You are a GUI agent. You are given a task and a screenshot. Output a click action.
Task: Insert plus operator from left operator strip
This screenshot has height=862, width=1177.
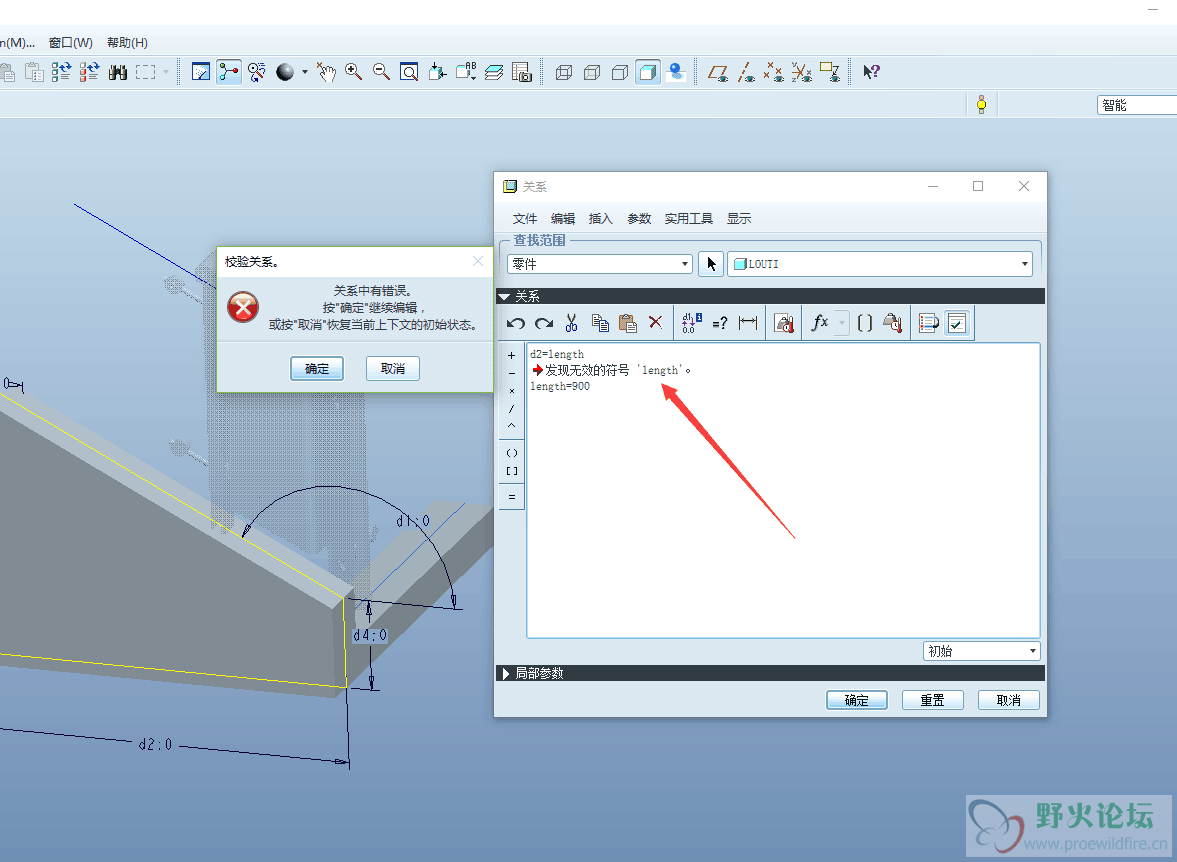[512, 355]
